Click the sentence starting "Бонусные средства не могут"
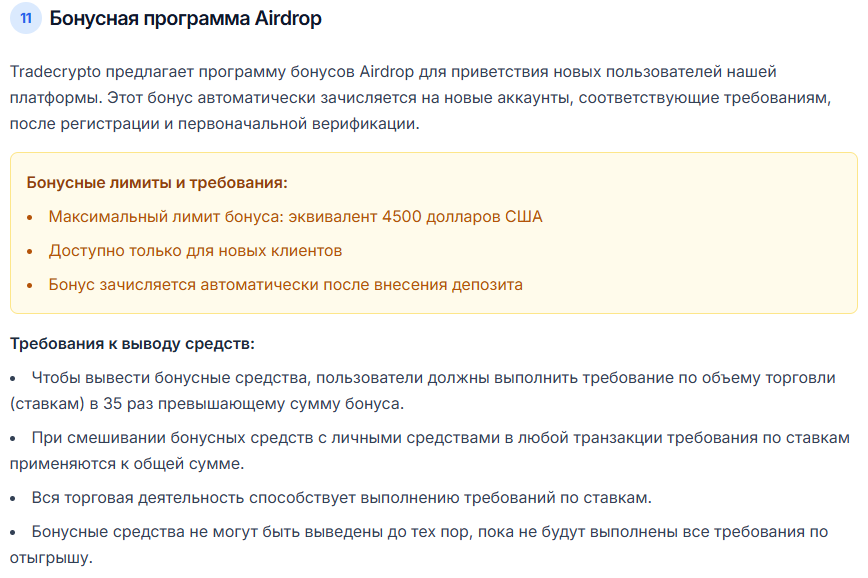 click(430, 532)
